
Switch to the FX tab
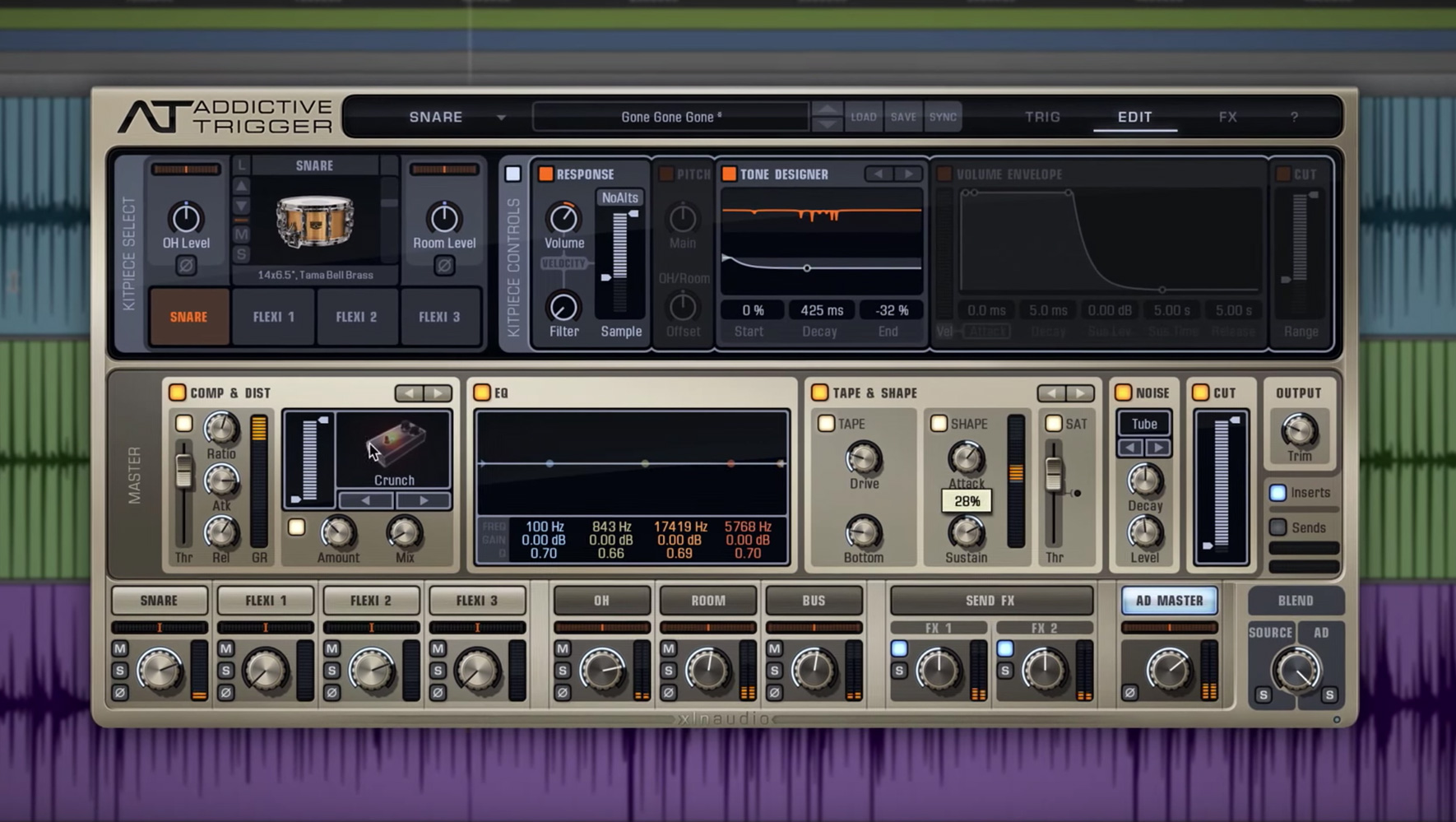pyautogui.click(x=1227, y=117)
